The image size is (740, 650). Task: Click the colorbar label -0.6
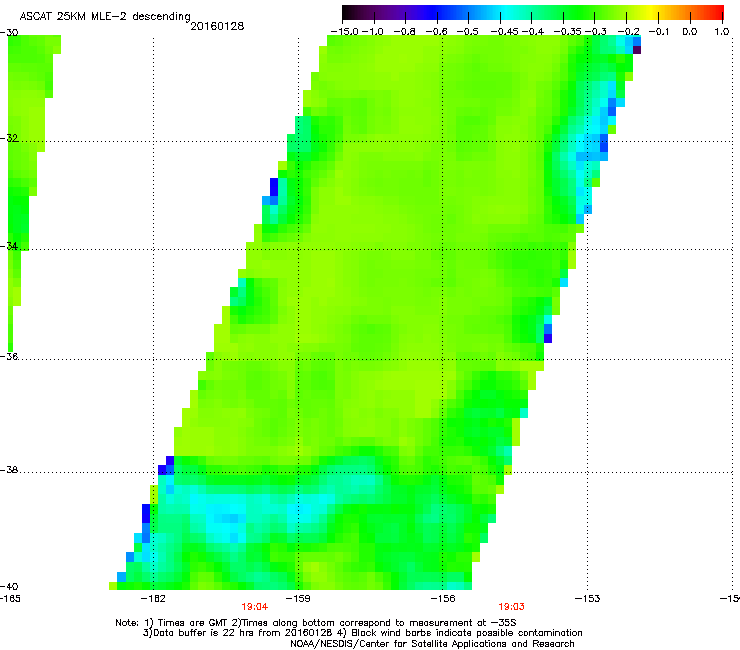click(437, 32)
